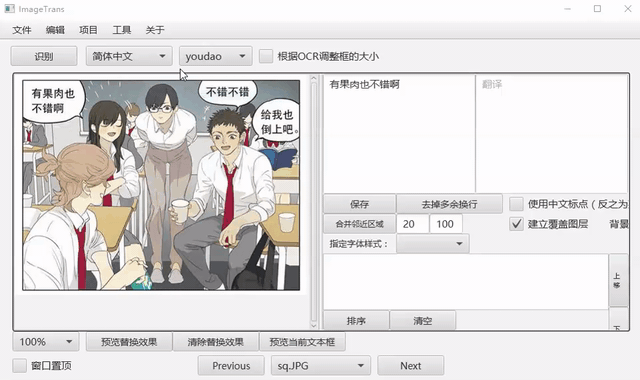
Task: Click the image panel scroll up arrow
Action: (x=313, y=78)
